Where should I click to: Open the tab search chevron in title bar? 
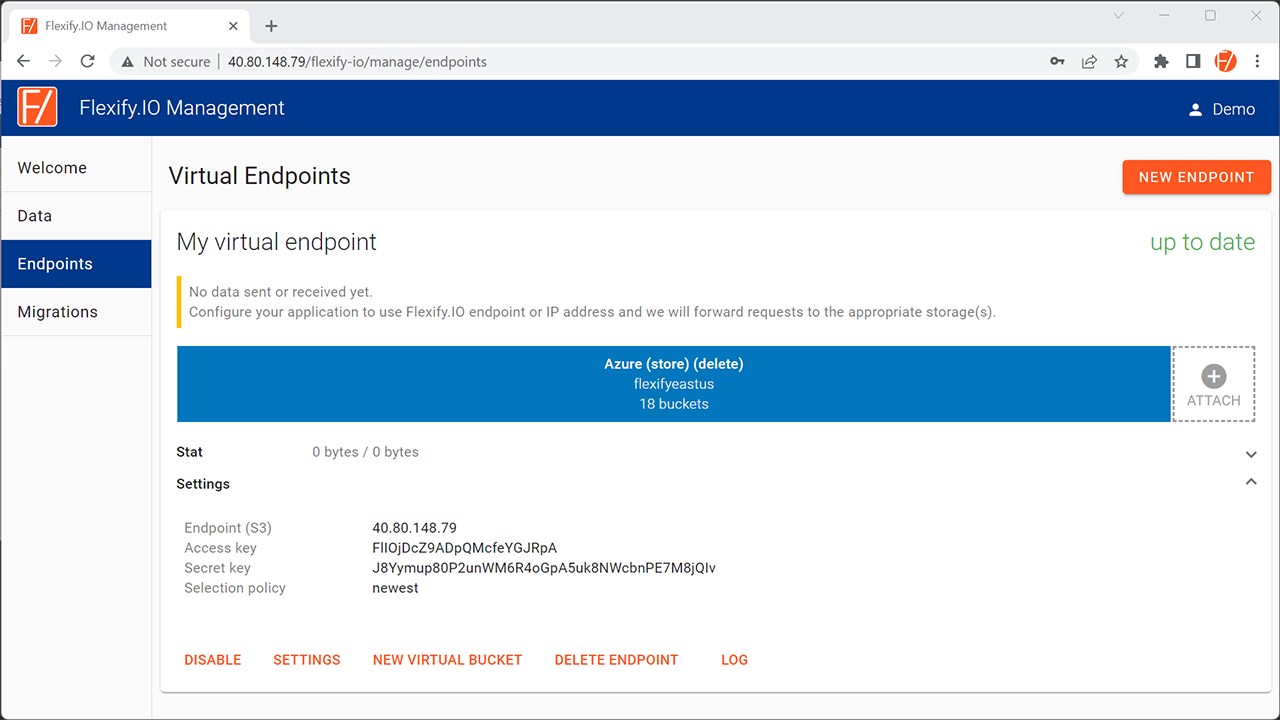(x=1118, y=15)
